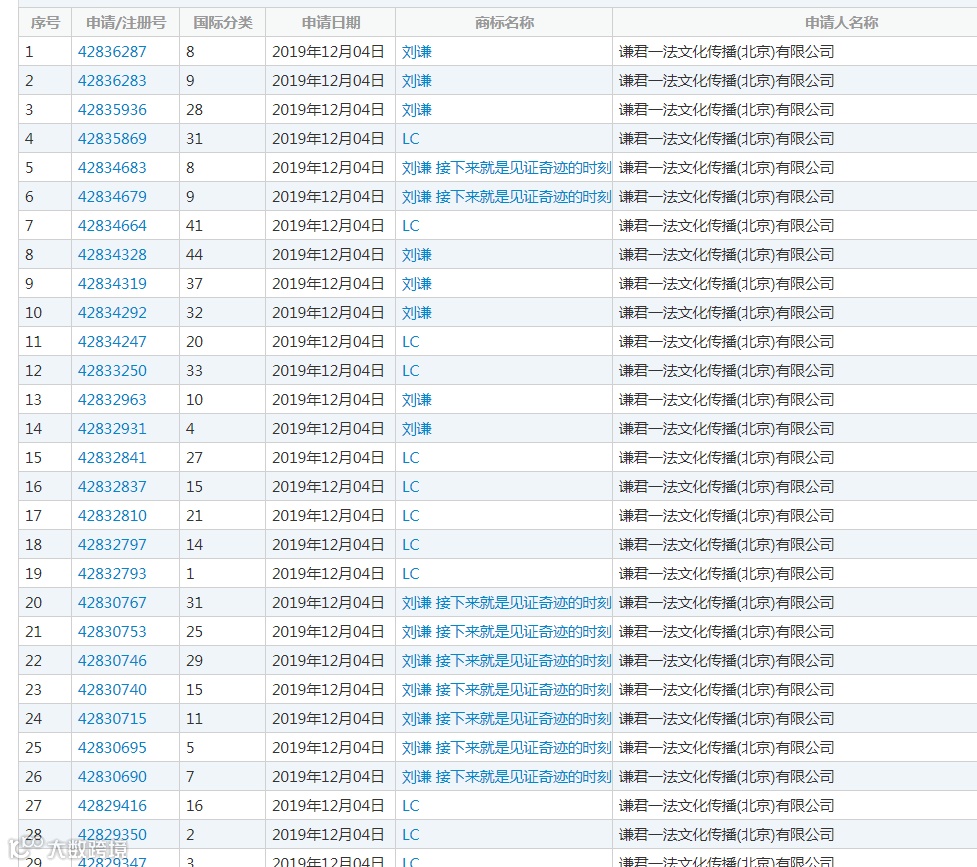The width and height of the screenshot is (977, 867).
Task: Select class 37 cell in row 9
Action: coord(222,284)
